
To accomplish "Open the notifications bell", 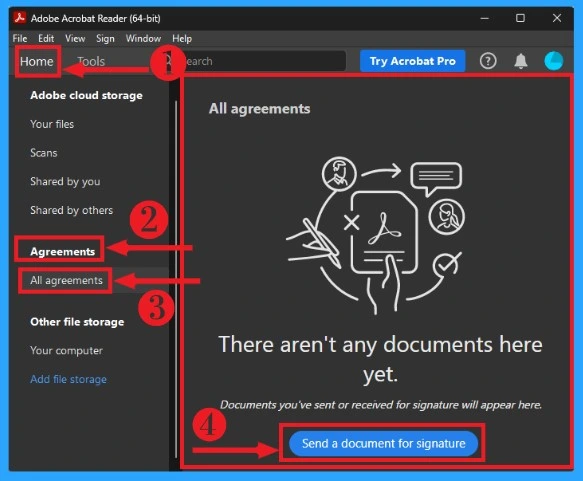I will (x=521, y=61).
